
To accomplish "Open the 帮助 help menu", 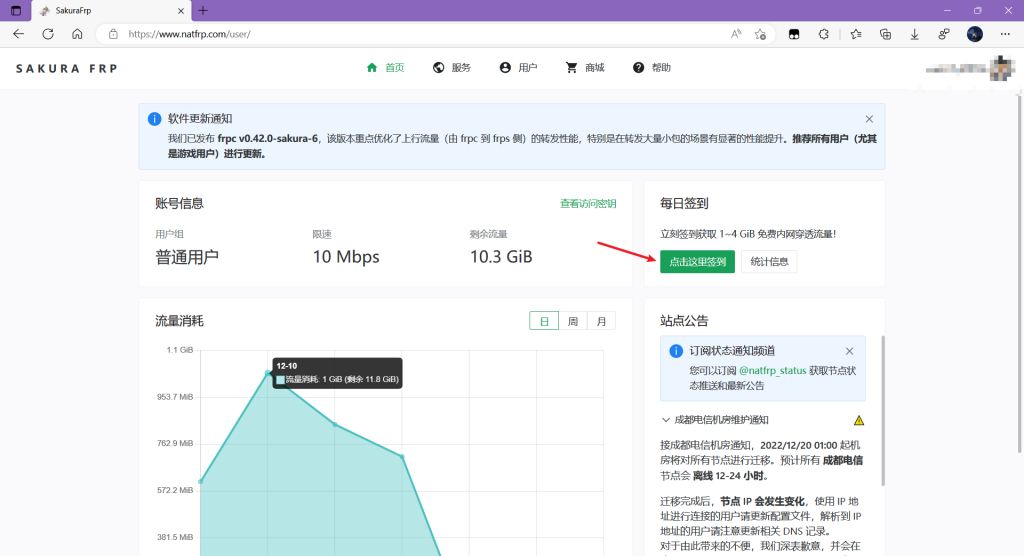I will coord(652,67).
